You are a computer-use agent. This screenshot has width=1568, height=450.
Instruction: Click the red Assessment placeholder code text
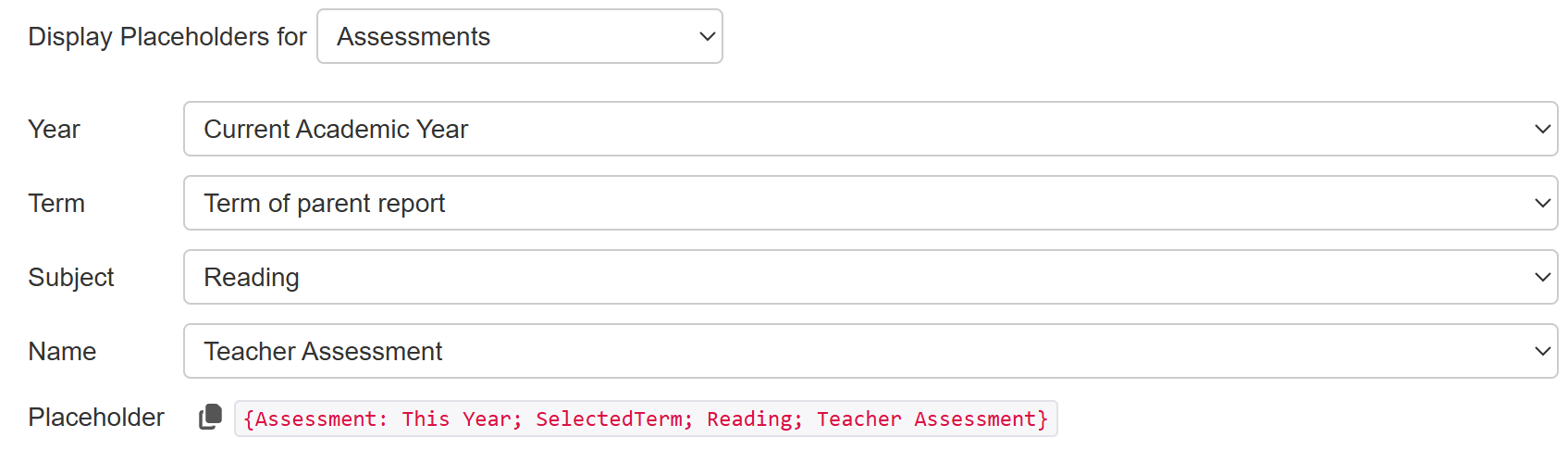coord(646,419)
